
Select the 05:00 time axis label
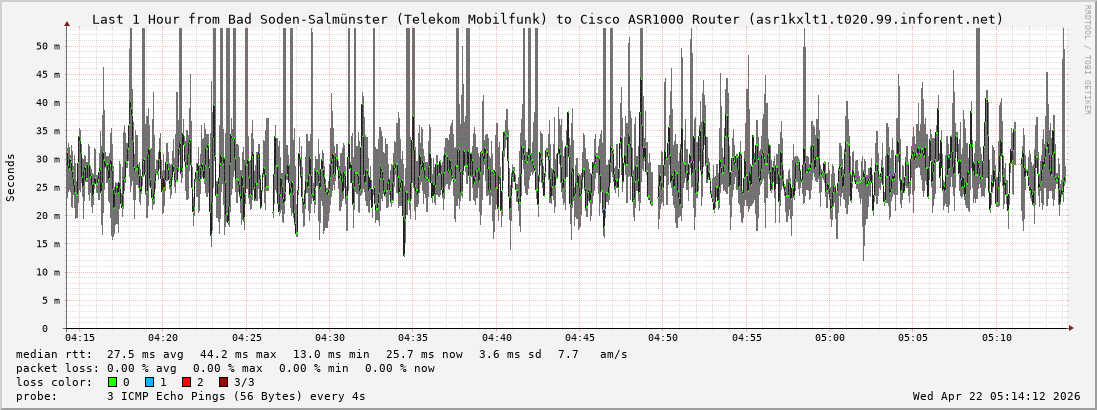tap(829, 338)
